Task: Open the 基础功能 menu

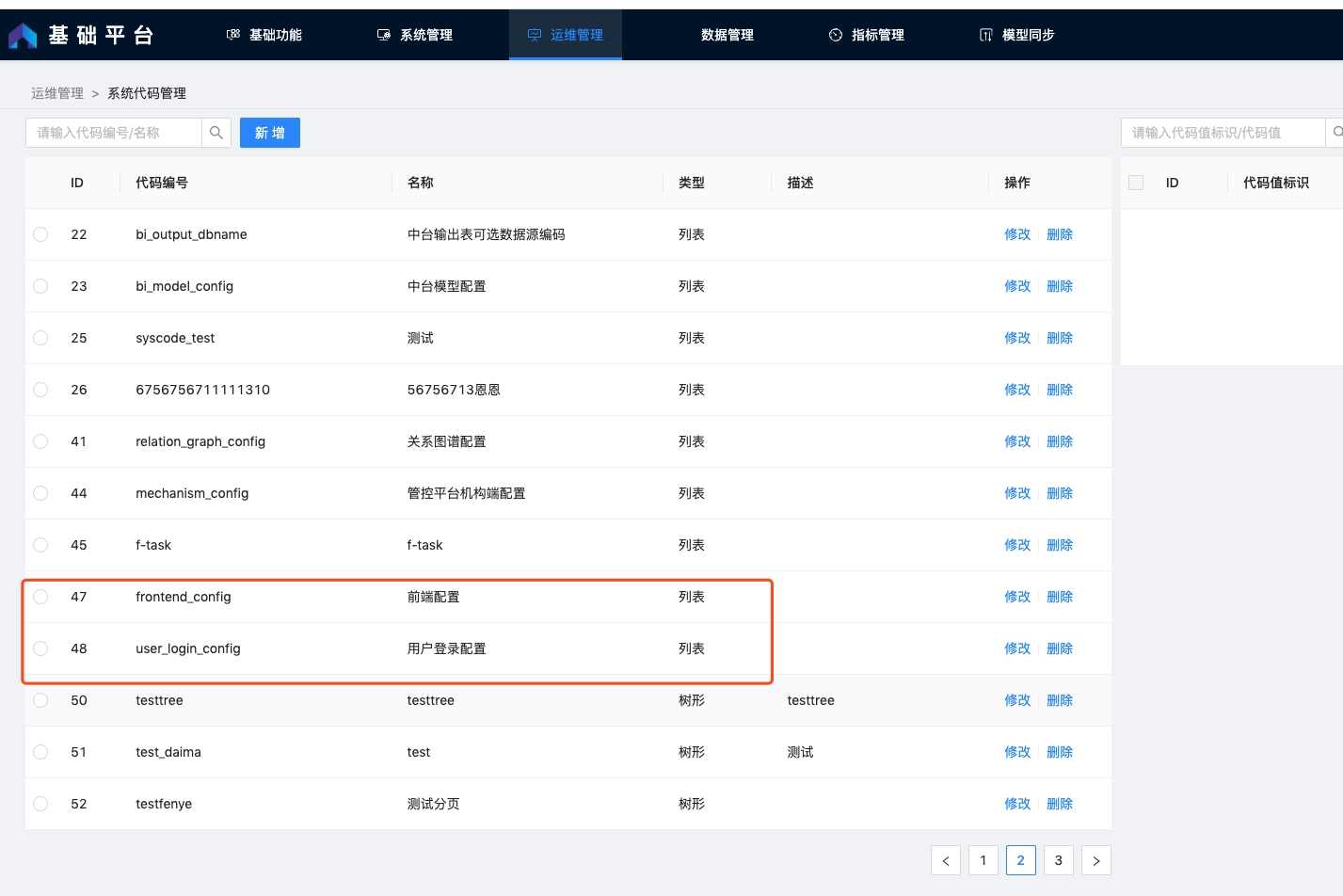Action: coord(264,35)
